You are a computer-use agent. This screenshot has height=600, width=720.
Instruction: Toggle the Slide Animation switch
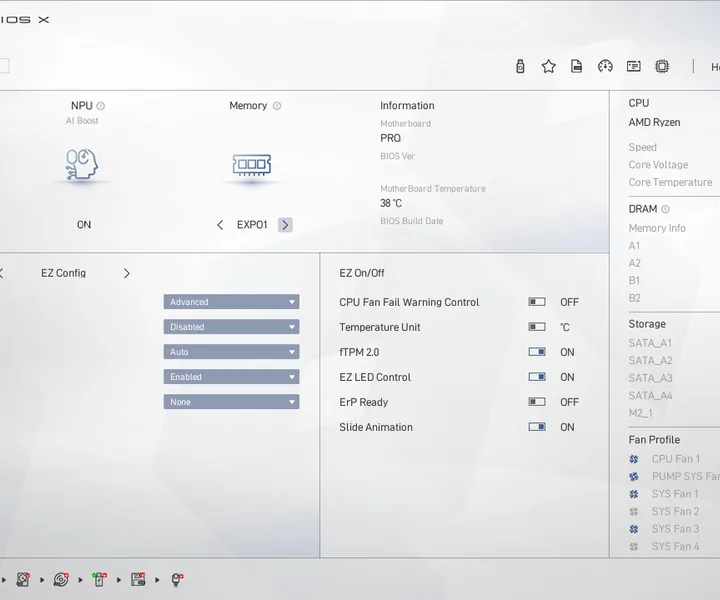537,427
